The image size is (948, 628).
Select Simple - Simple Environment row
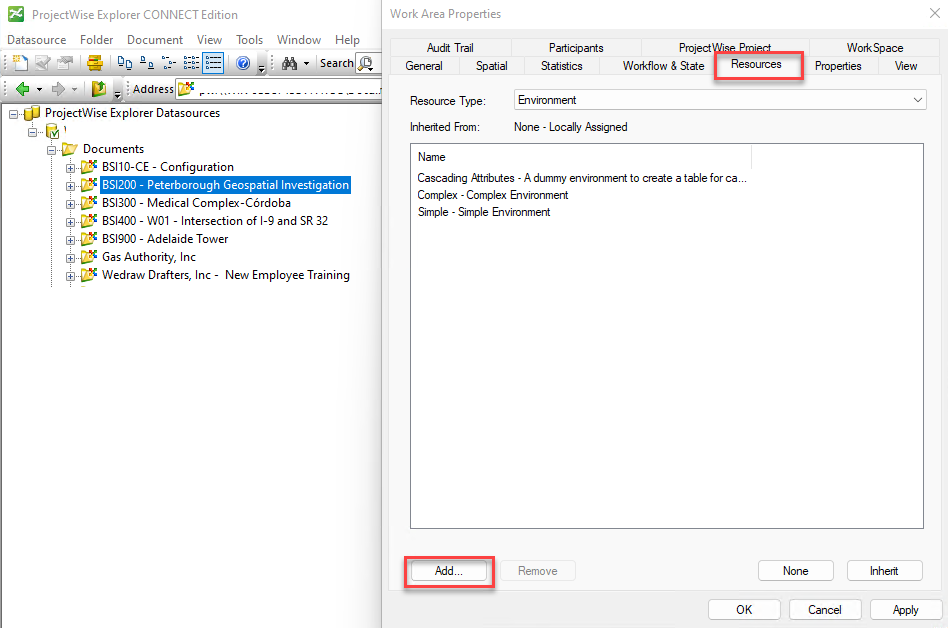484,212
